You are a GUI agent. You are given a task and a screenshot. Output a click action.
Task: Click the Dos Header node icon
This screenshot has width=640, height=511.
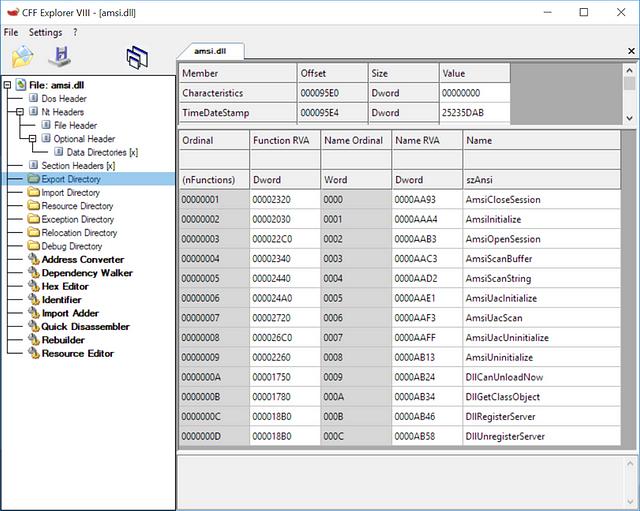point(33,98)
